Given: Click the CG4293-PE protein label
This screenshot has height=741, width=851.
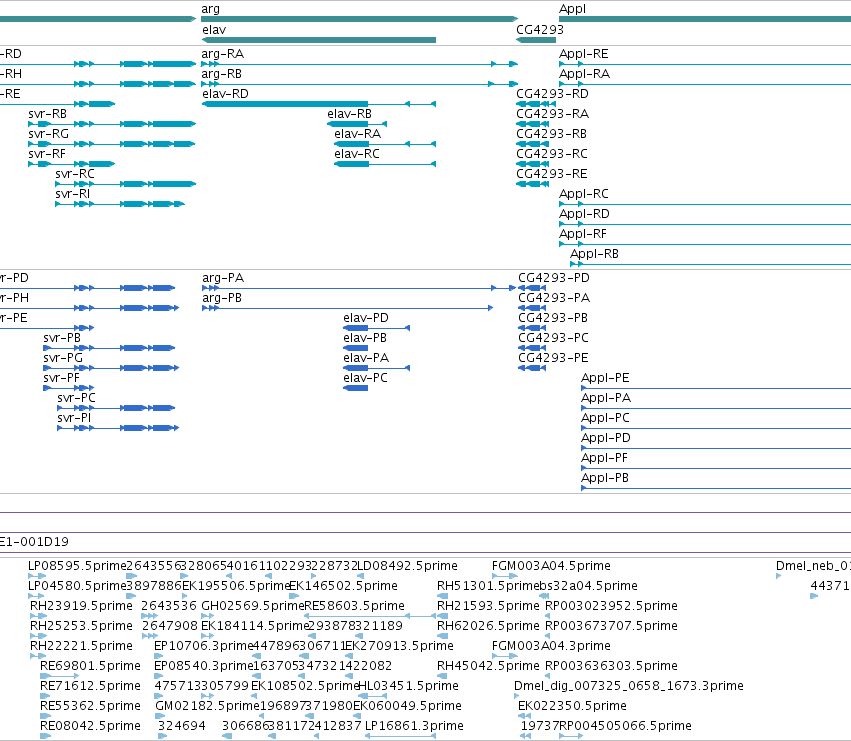Looking at the screenshot, I should pos(554,358).
